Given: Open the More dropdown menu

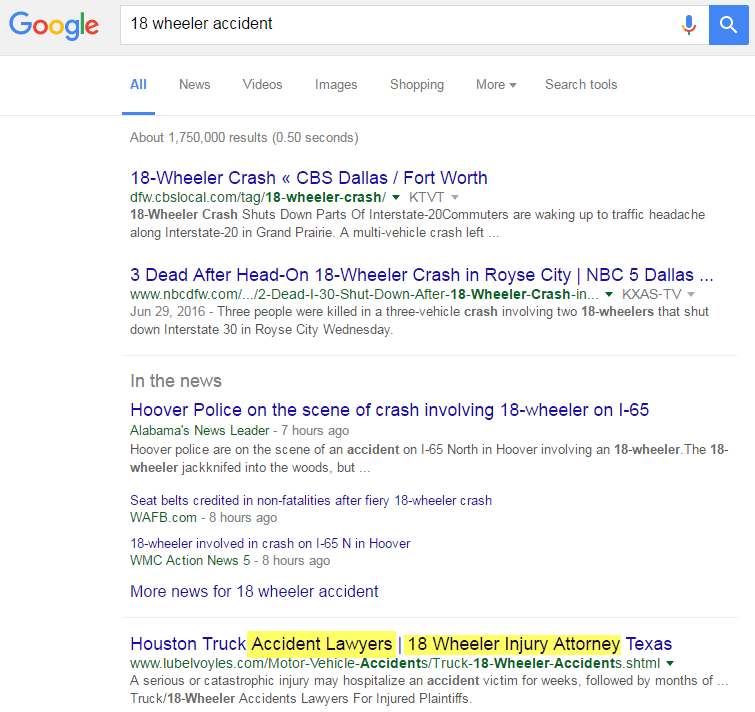Looking at the screenshot, I should point(496,85).
